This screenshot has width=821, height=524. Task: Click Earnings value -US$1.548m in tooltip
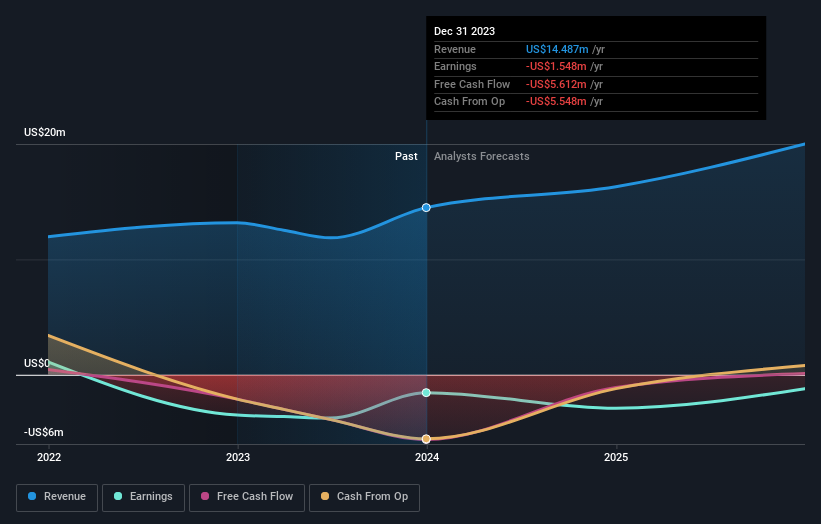pos(556,66)
